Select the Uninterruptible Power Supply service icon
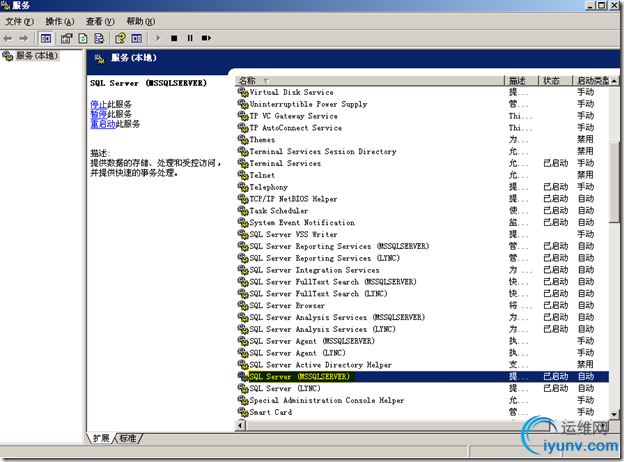This screenshot has width=624, height=462. (x=243, y=104)
